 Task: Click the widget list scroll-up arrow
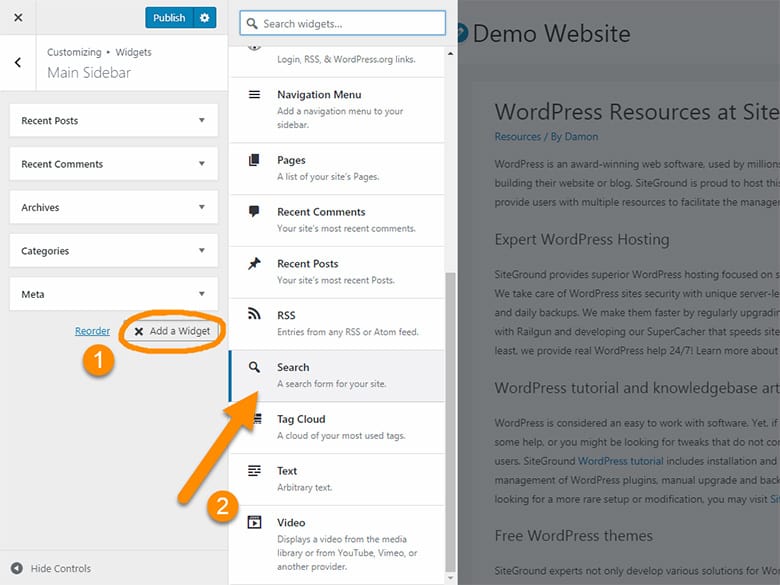click(x=450, y=53)
